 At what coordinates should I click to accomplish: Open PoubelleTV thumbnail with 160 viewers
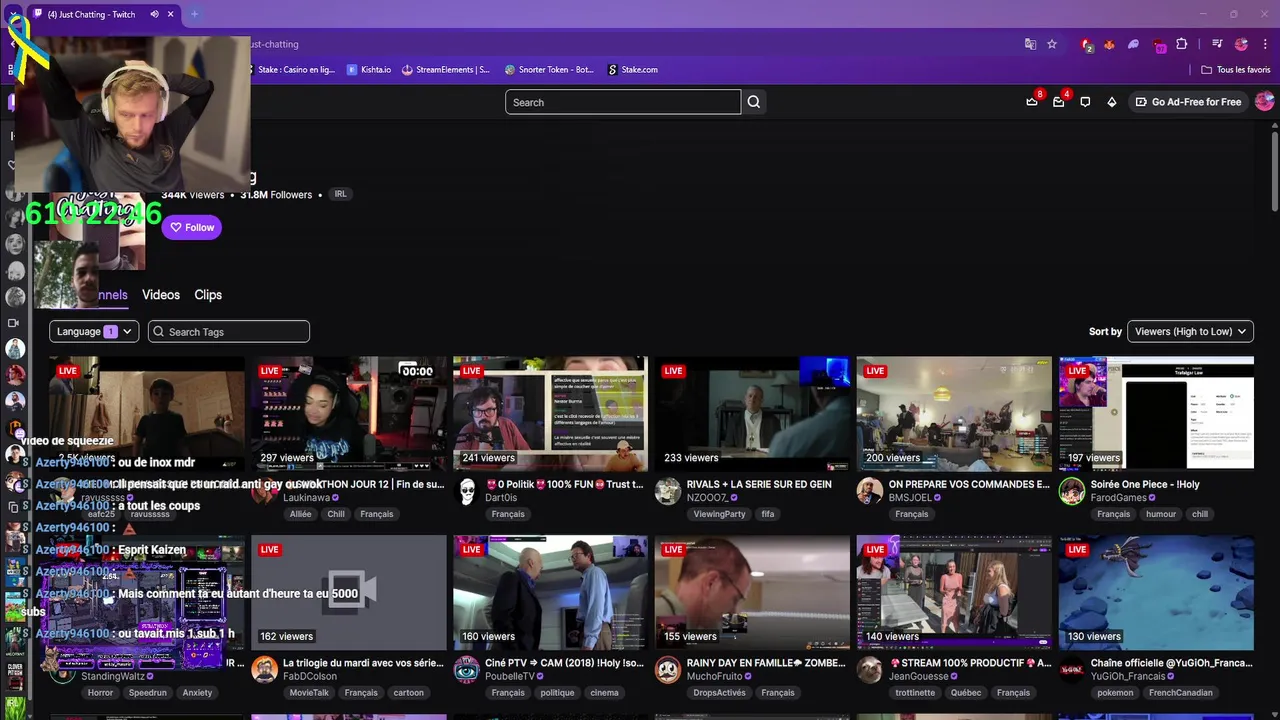(550, 591)
